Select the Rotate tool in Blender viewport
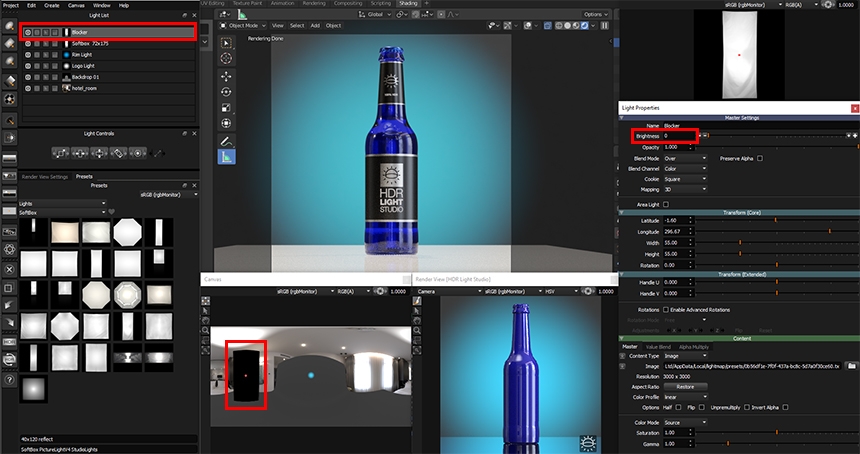Viewport: 860px width, 454px height. (x=226, y=92)
